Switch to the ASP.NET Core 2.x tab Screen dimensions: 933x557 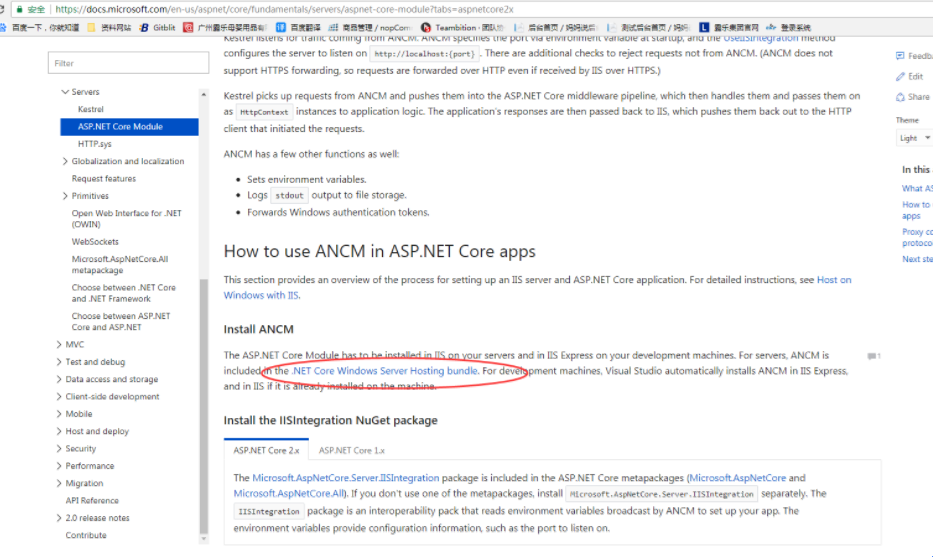[x=266, y=450]
